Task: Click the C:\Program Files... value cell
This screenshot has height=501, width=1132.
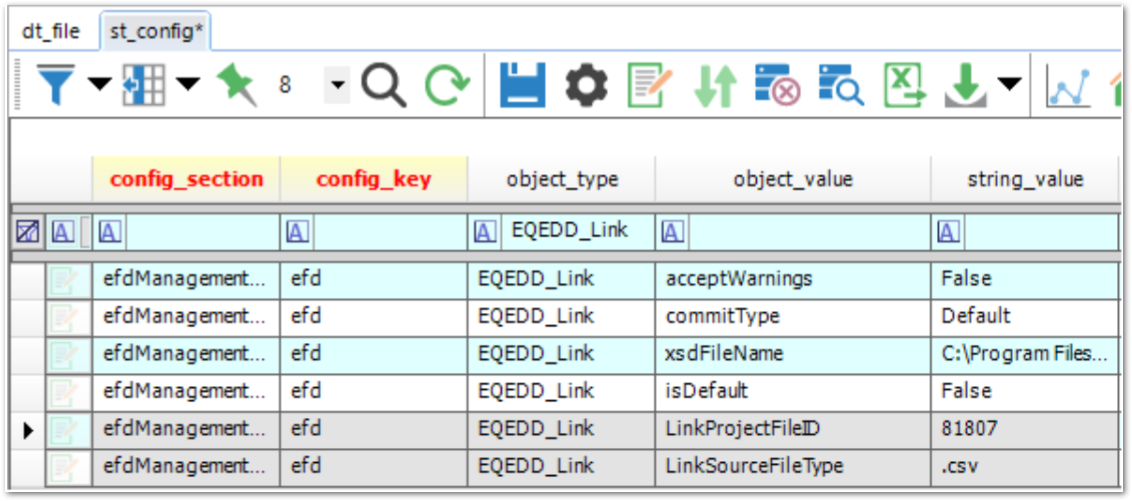Action: point(1025,355)
